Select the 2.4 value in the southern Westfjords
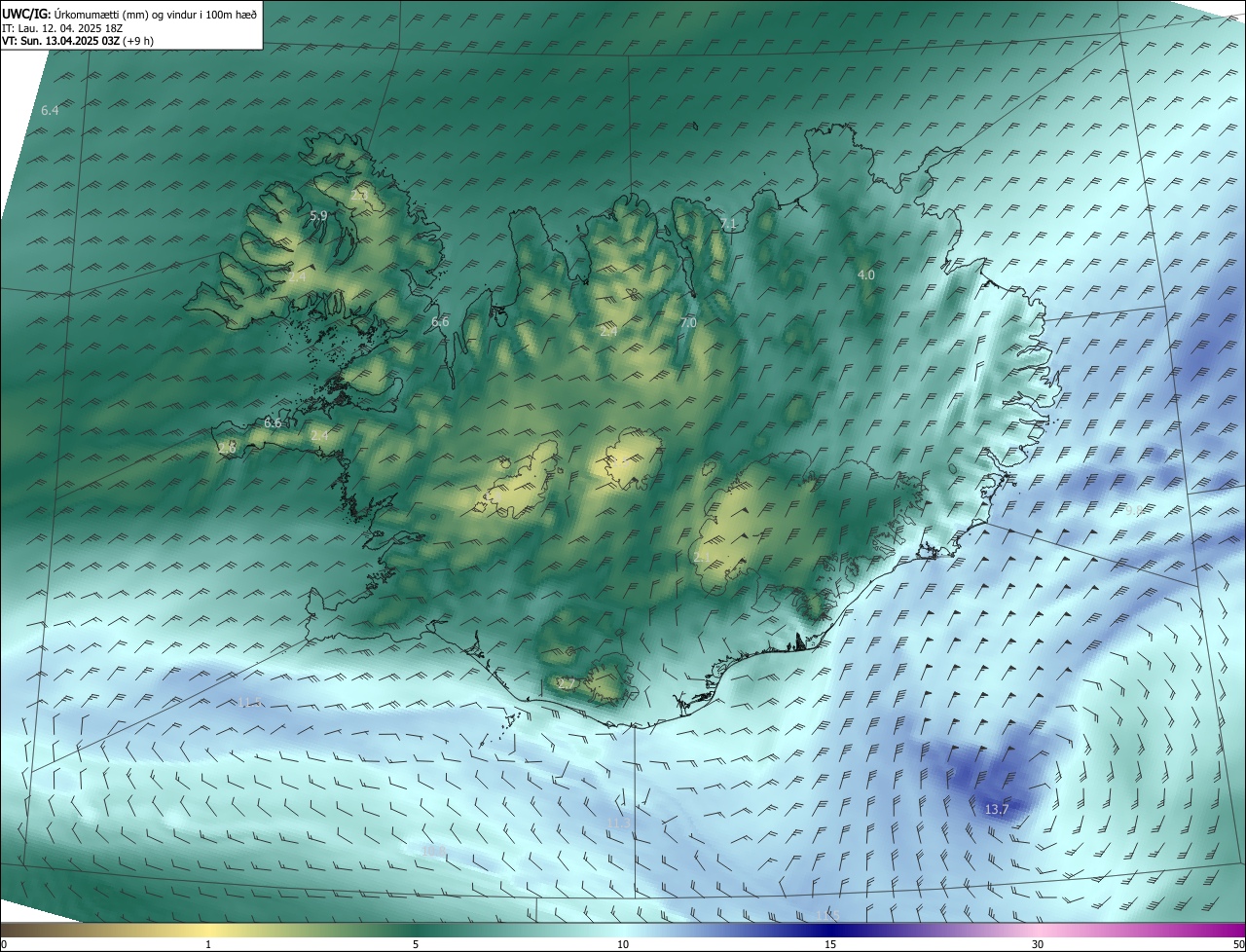The width and height of the screenshot is (1246, 952). 297,277
